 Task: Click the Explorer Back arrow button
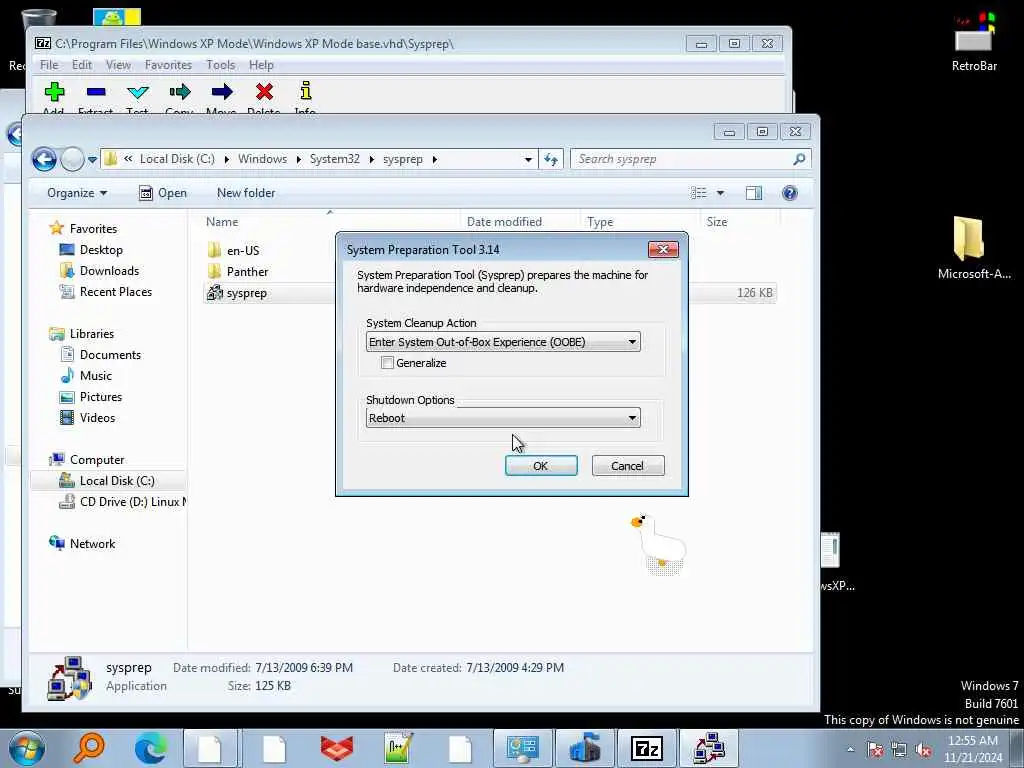[44, 159]
